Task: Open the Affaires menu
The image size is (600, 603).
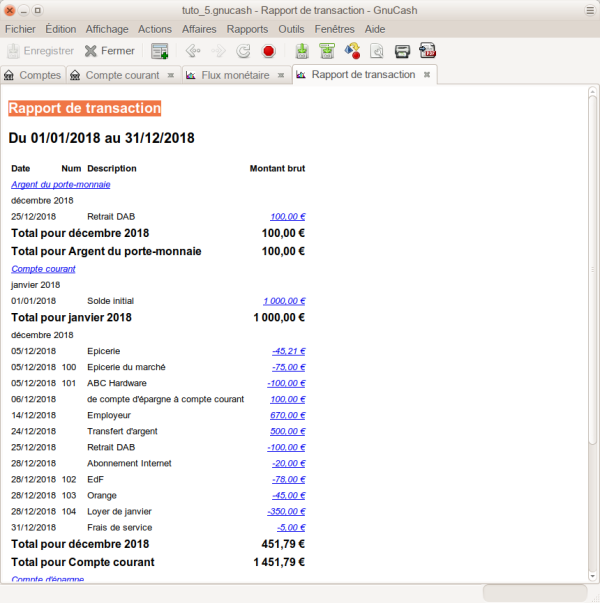Action: tap(199, 29)
